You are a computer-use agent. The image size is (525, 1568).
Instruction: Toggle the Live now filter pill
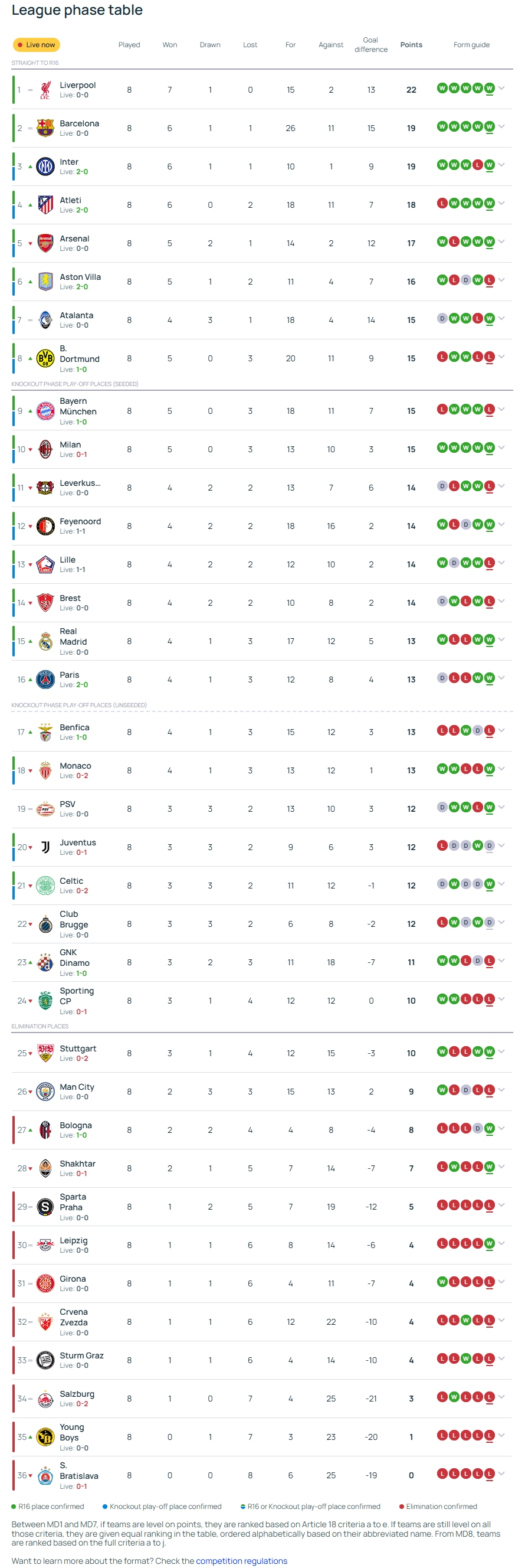tap(37, 45)
